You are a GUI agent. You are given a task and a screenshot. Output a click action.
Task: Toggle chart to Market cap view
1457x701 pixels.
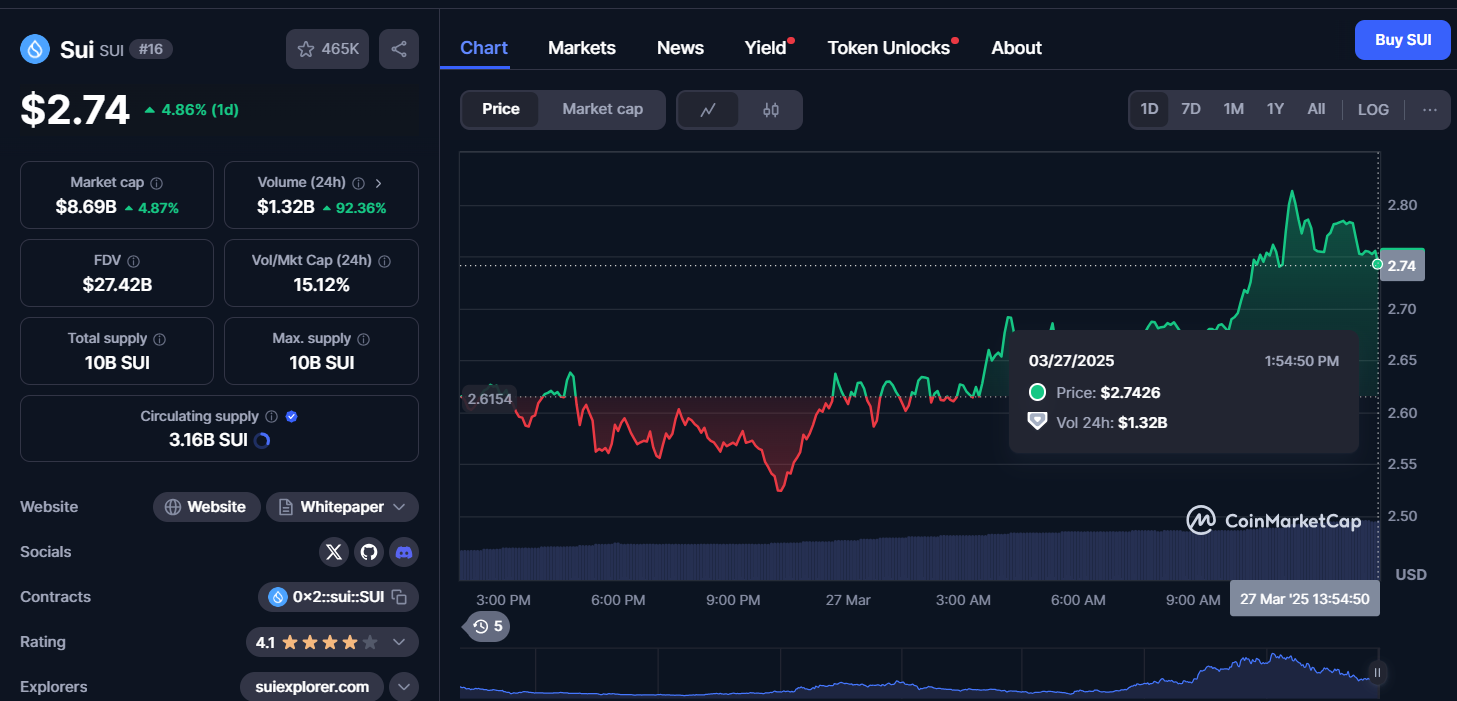point(602,109)
